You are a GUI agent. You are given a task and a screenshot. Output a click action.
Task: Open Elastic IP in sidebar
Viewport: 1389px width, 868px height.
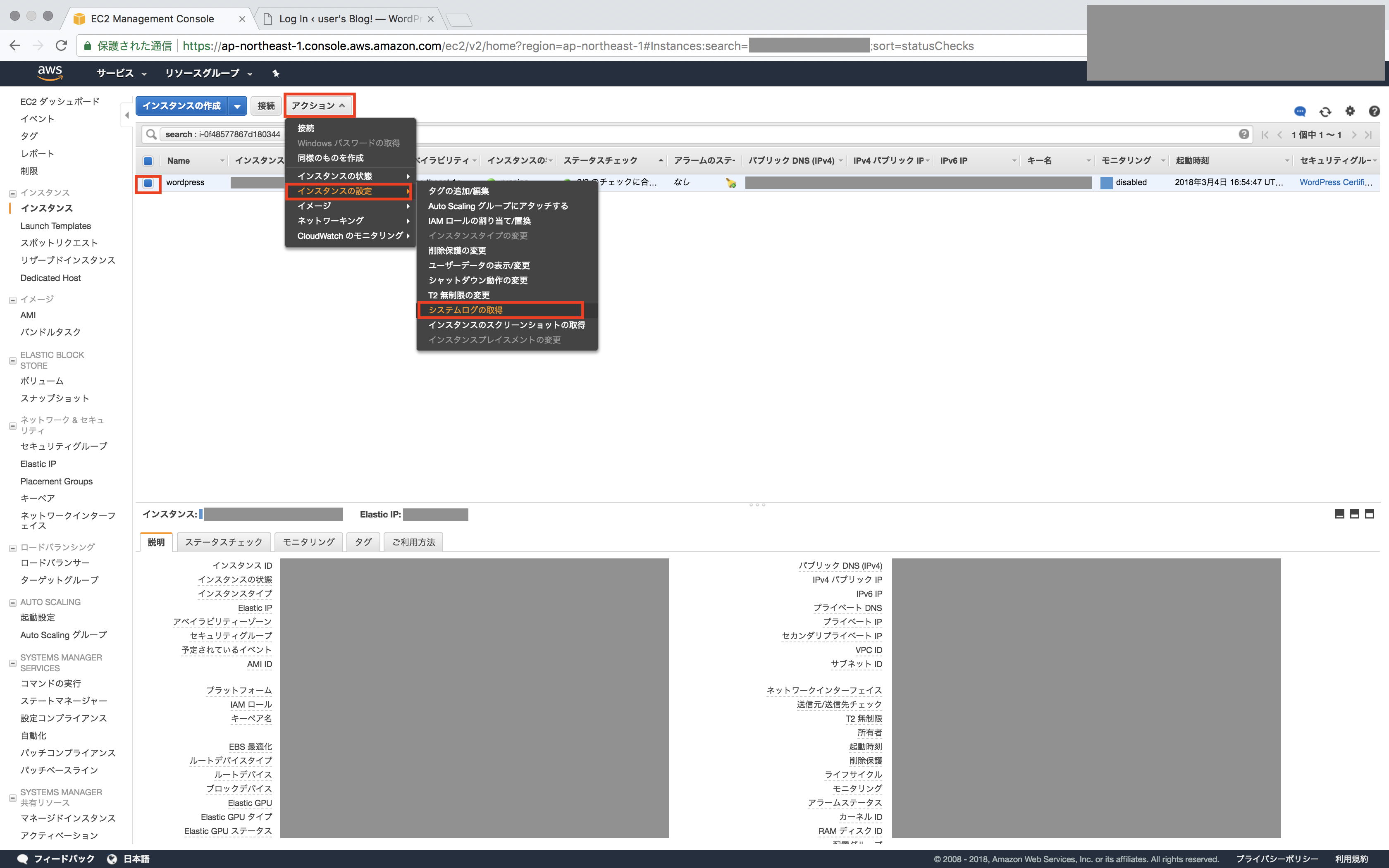point(38,464)
